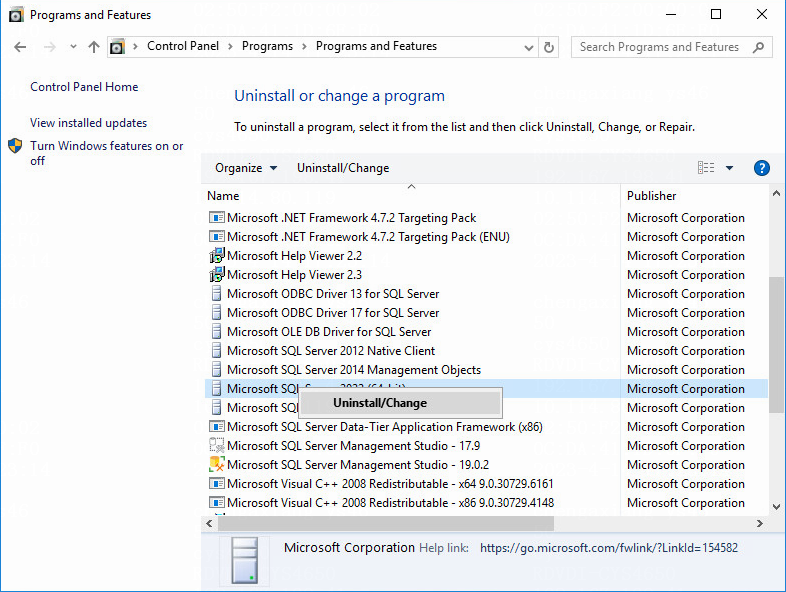Open recent locations dropdown arrow
786x592 pixels.
click(x=73, y=47)
